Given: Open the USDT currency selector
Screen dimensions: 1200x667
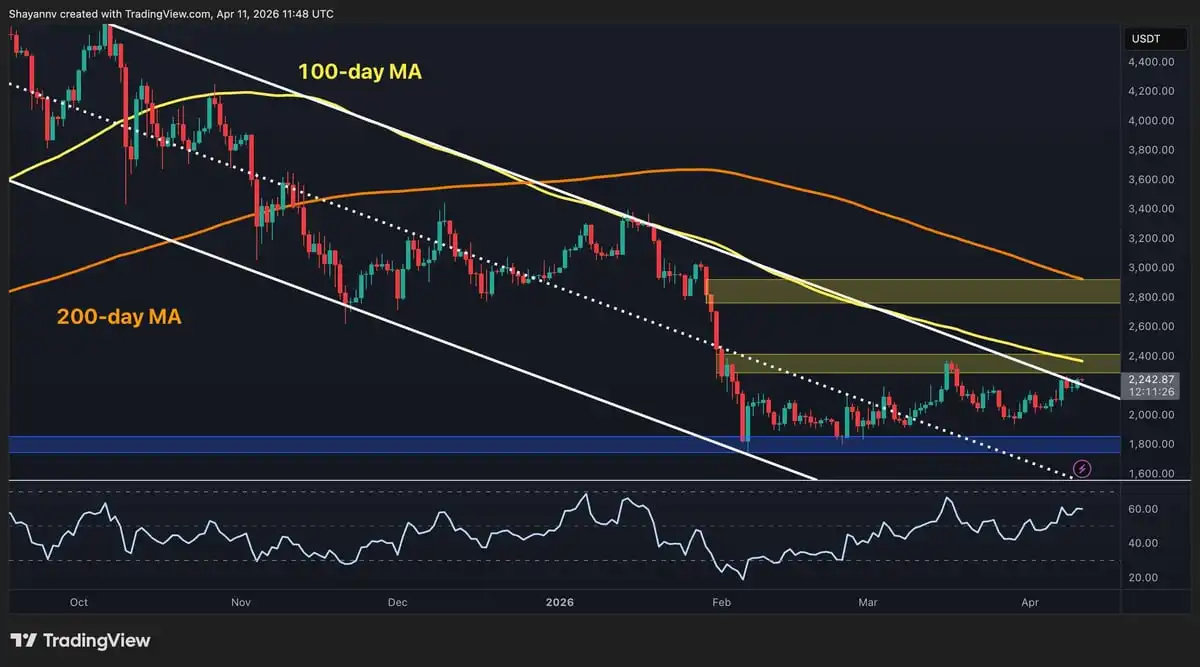Looking at the screenshot, I should [x=1145, y=39].
